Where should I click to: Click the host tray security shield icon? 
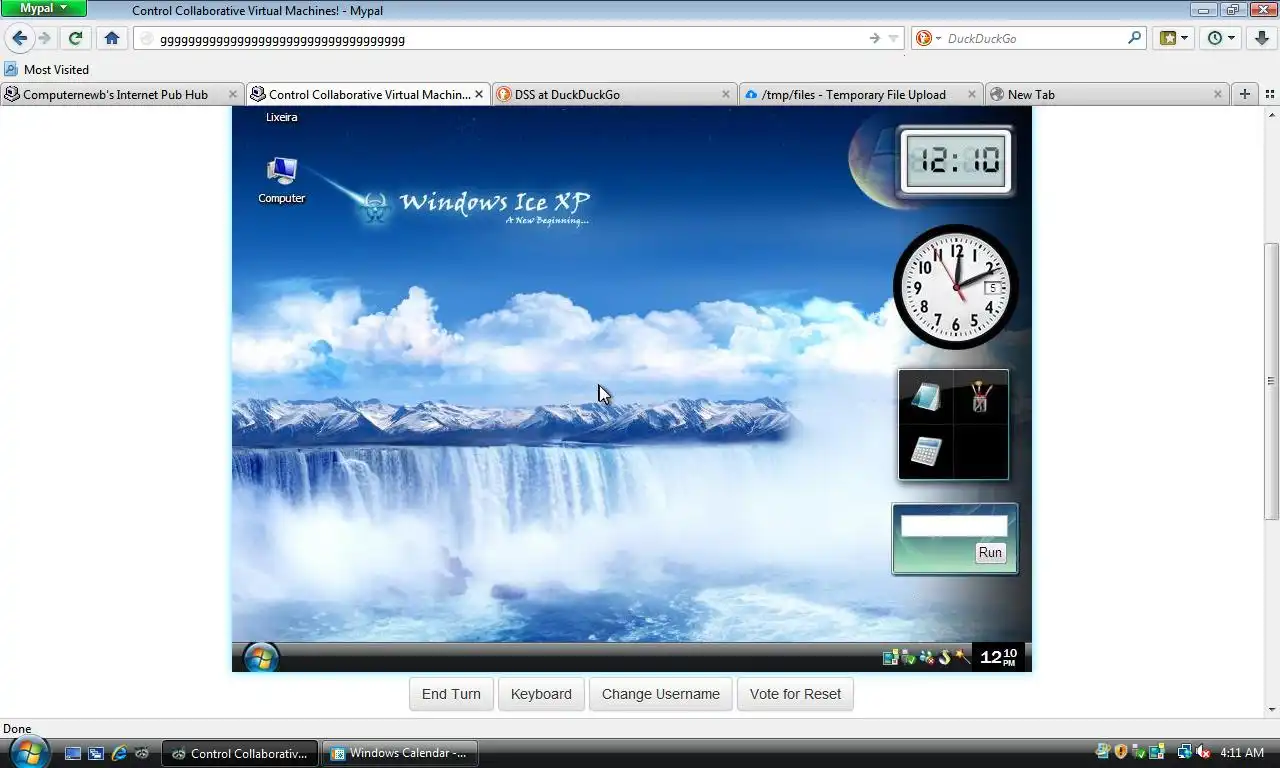point(1120,752)
